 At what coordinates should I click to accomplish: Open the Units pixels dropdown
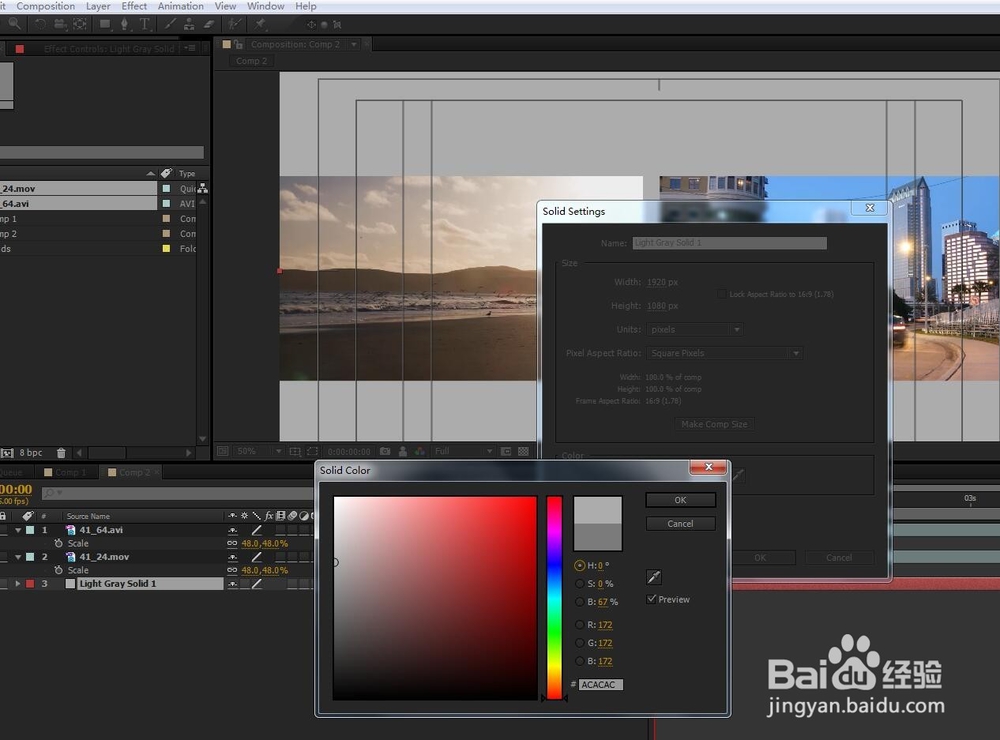[x=695, y=329]
